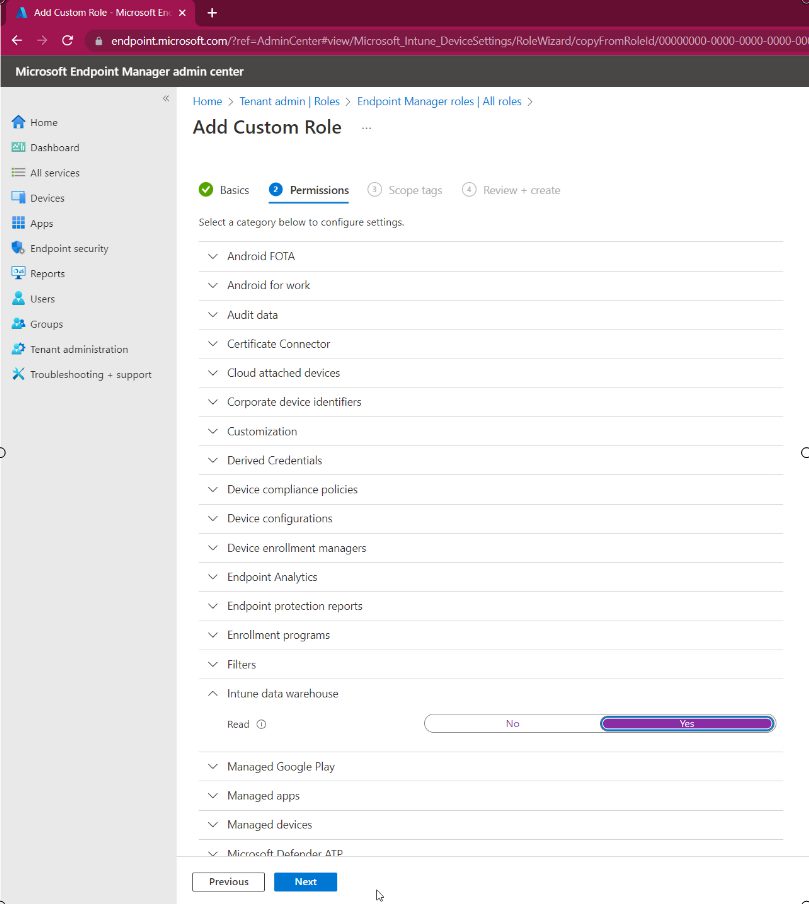This screenshot has width=809, height=904.
Task: Click the site lock icon in address bar
Action: tap(99, 41)
